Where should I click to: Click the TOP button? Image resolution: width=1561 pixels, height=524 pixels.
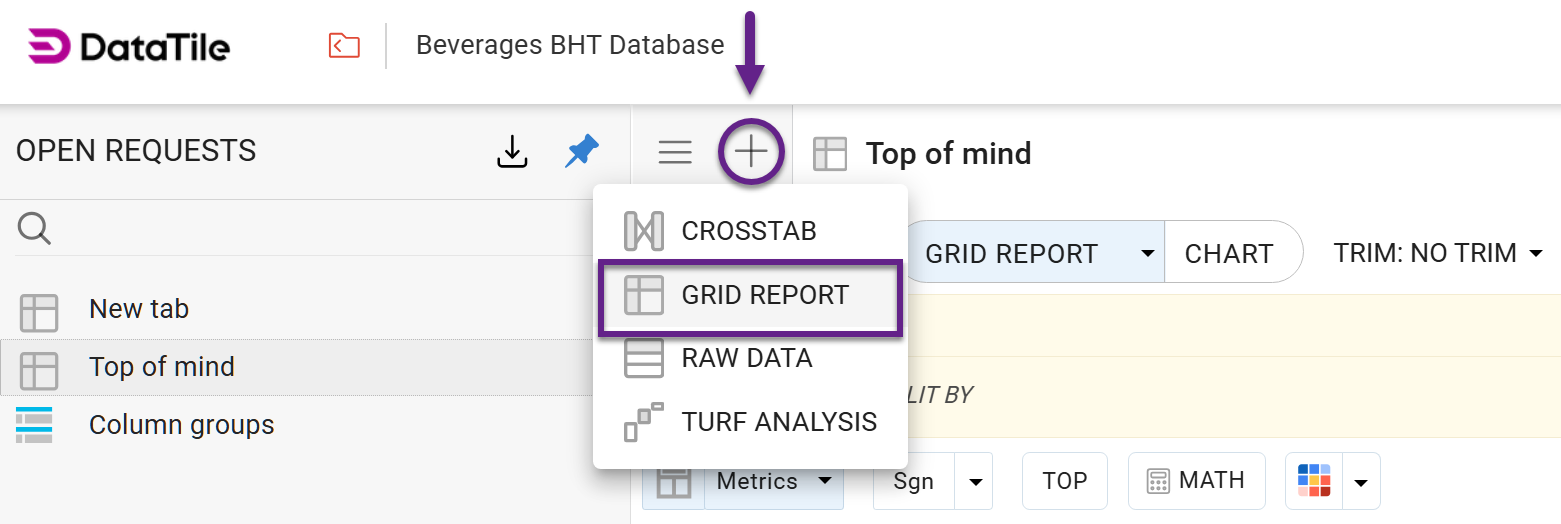click(1064, 481)
